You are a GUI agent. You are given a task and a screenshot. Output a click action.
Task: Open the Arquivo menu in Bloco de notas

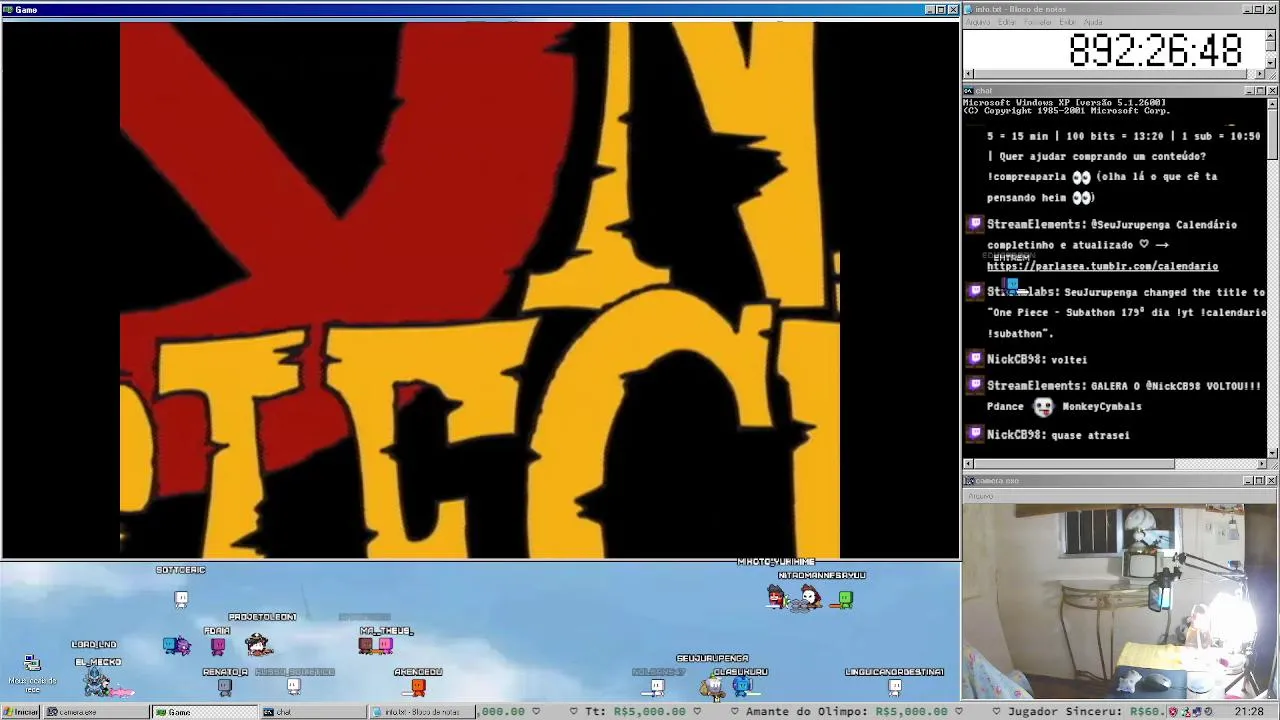coord(977,22)
